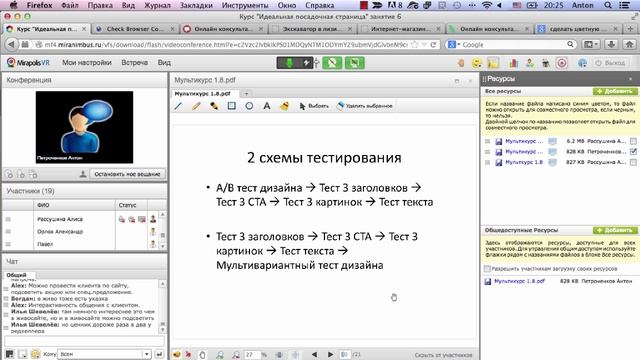Select participant 'Орлов Александр' row

point(80,231)
